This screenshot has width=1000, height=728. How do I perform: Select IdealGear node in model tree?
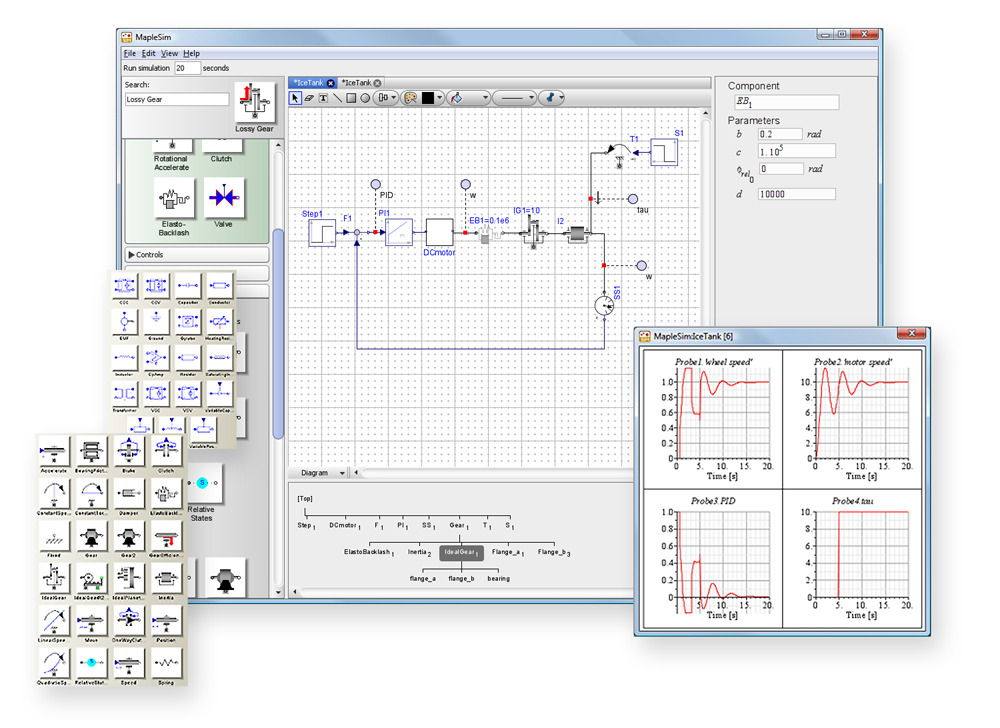click(x=460, y=552)
